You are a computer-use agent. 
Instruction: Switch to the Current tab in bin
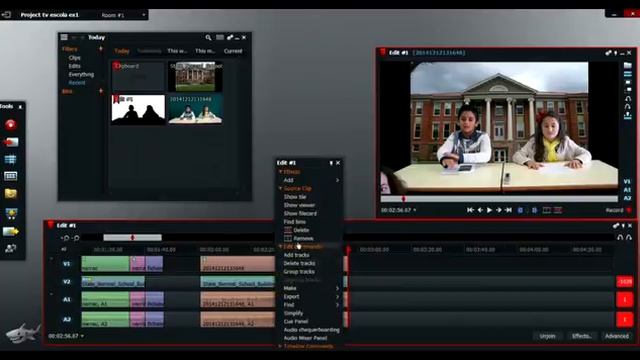click(x=233, y=51)
